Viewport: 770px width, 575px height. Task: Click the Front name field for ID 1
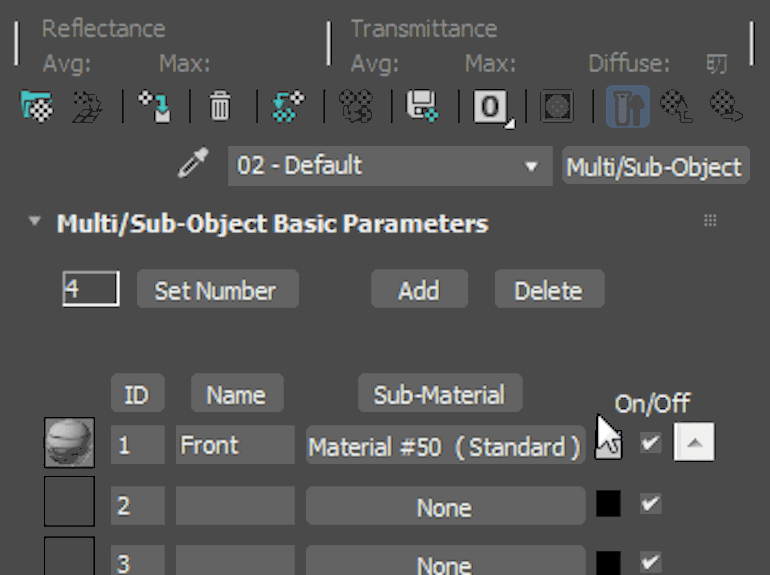(235, 445)
